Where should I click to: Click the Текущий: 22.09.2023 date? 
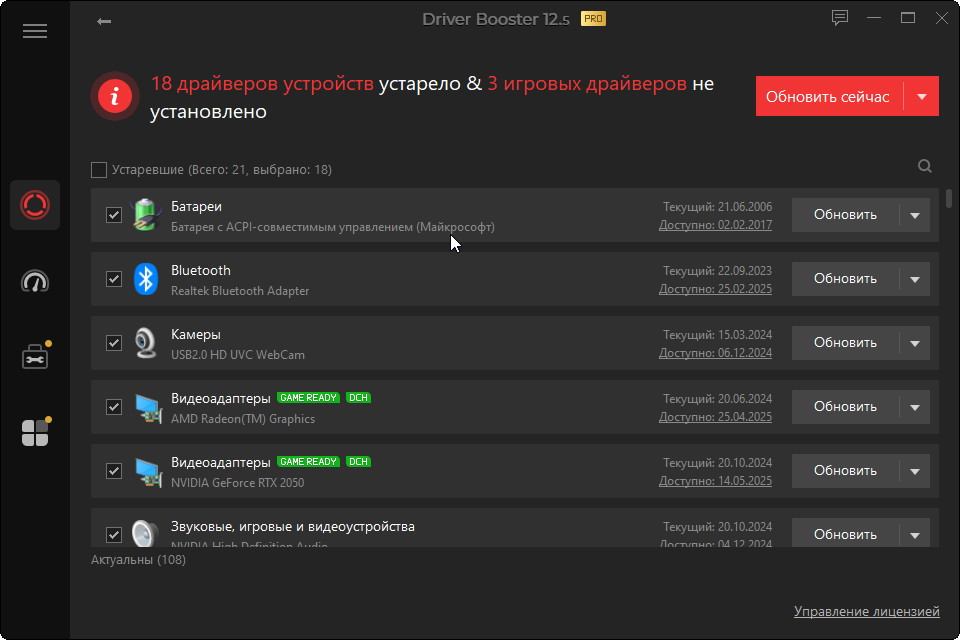718,271
